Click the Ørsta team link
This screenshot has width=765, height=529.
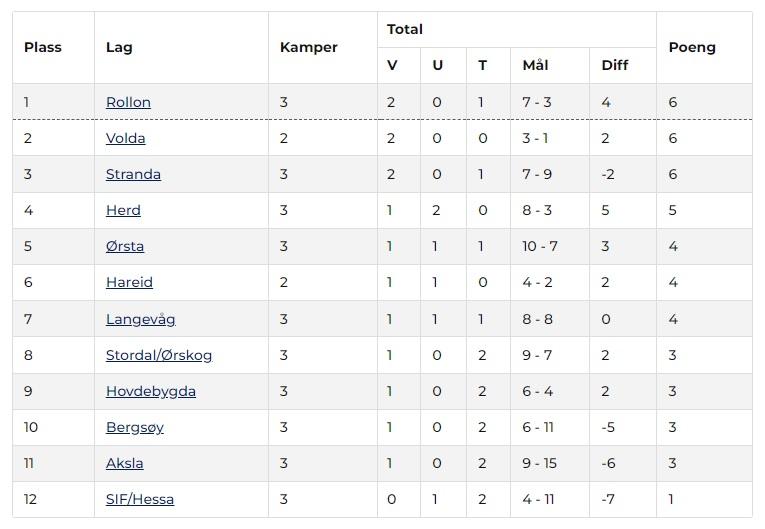click(x=125, y=246)
